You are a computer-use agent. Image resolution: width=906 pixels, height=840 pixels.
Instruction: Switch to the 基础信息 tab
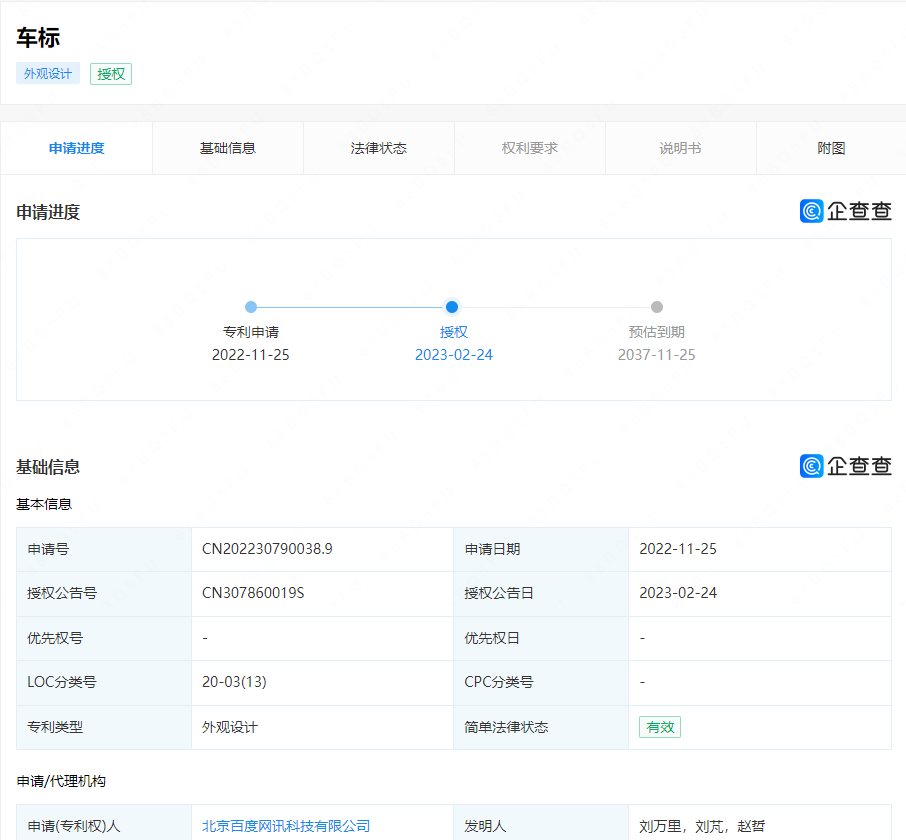coord(228,148)
